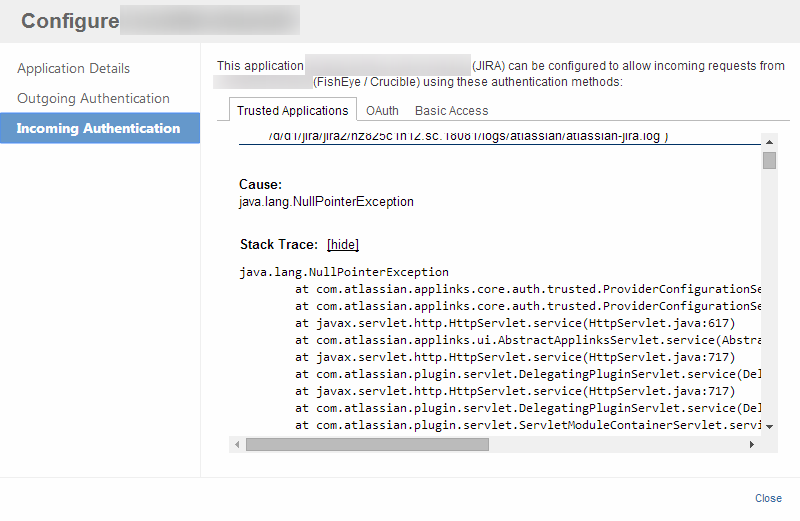The height and width of the screenshot is (521, 800).
Task: Click the vertical scrollbar up arrow
Action: (x=769, y=142)
